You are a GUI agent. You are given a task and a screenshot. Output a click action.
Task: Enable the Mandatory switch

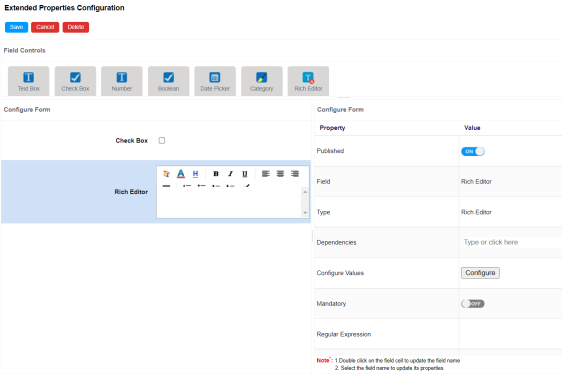473,304
